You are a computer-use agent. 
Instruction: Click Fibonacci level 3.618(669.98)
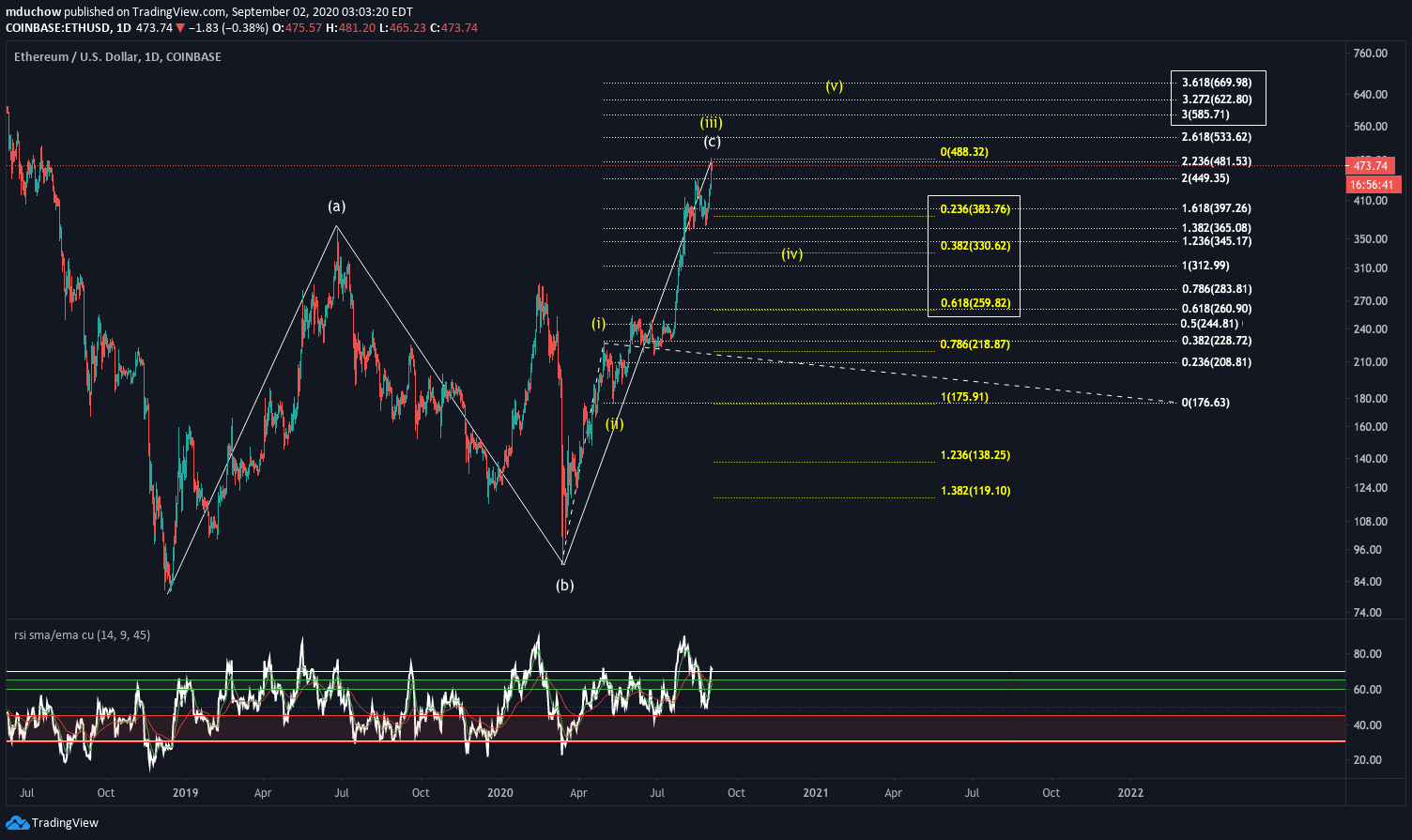(1217, 83)
